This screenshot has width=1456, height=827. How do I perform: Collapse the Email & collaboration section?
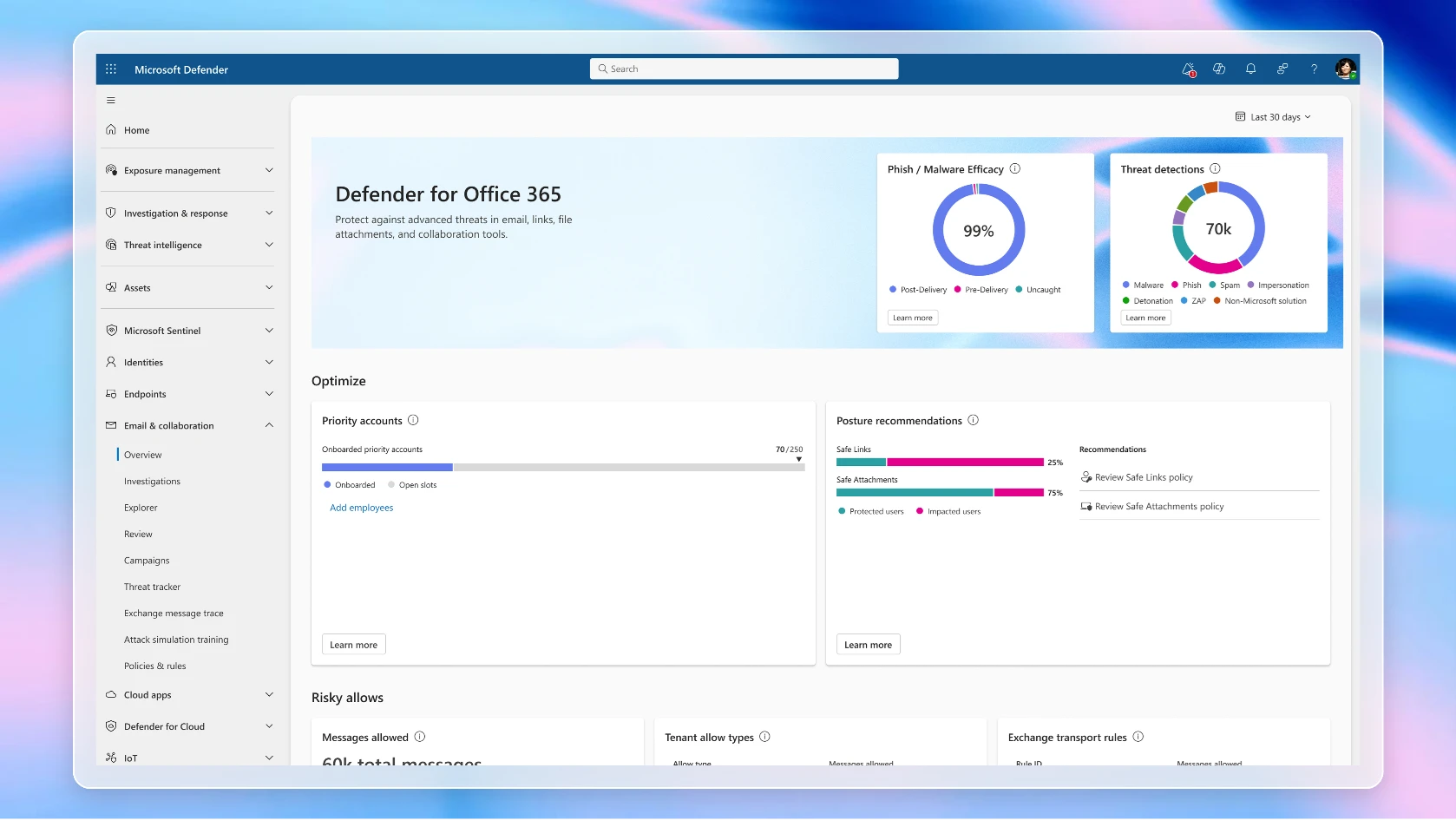[x=269, y=425]
